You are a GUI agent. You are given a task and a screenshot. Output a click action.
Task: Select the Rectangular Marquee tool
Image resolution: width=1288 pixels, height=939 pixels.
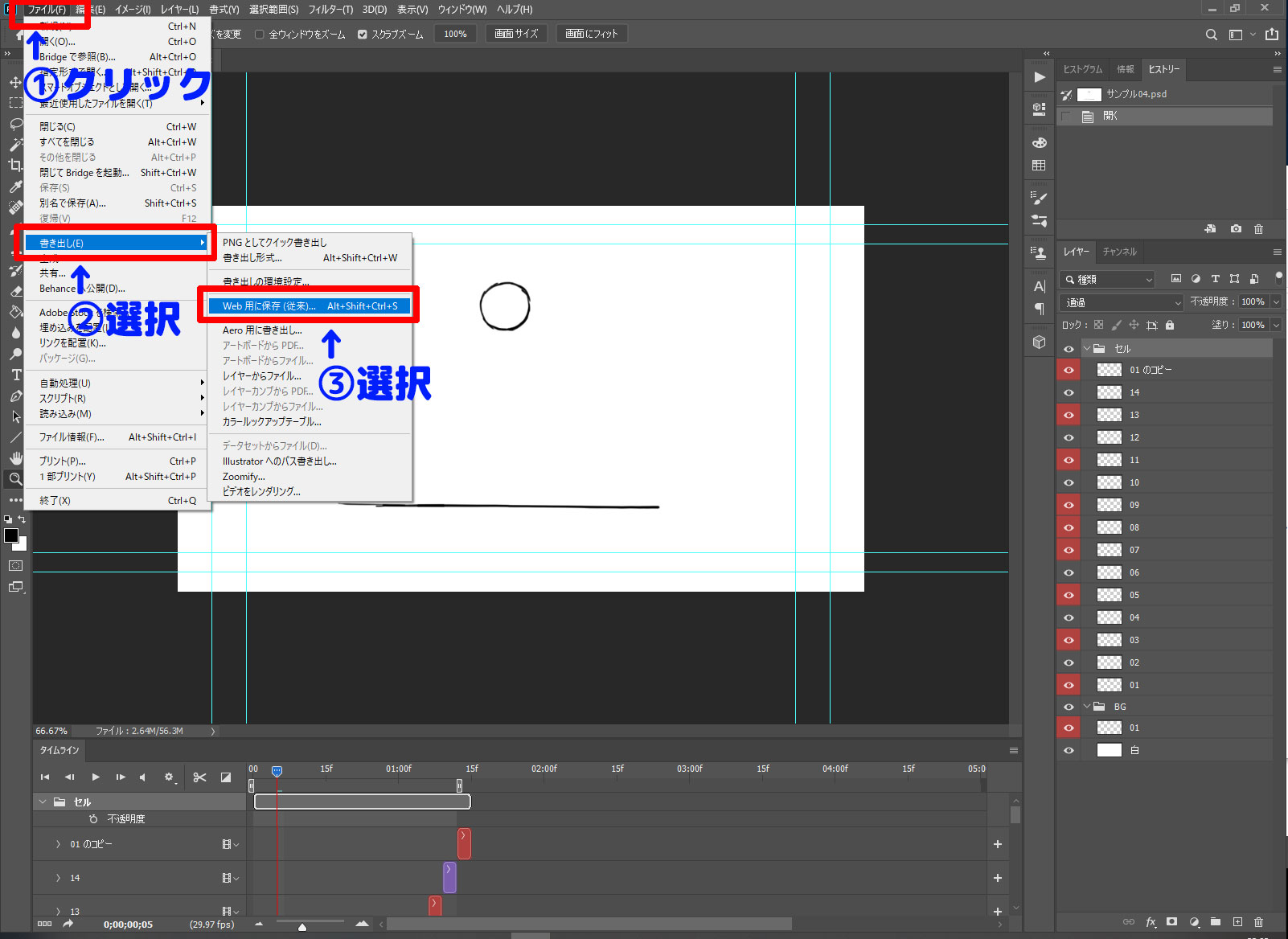click(x=15, y=103)
